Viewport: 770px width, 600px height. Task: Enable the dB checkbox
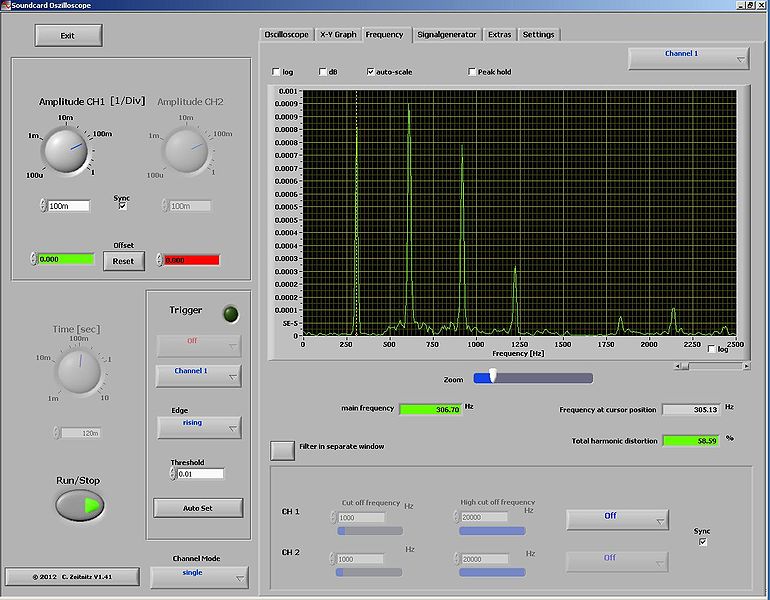click(322, 72)
